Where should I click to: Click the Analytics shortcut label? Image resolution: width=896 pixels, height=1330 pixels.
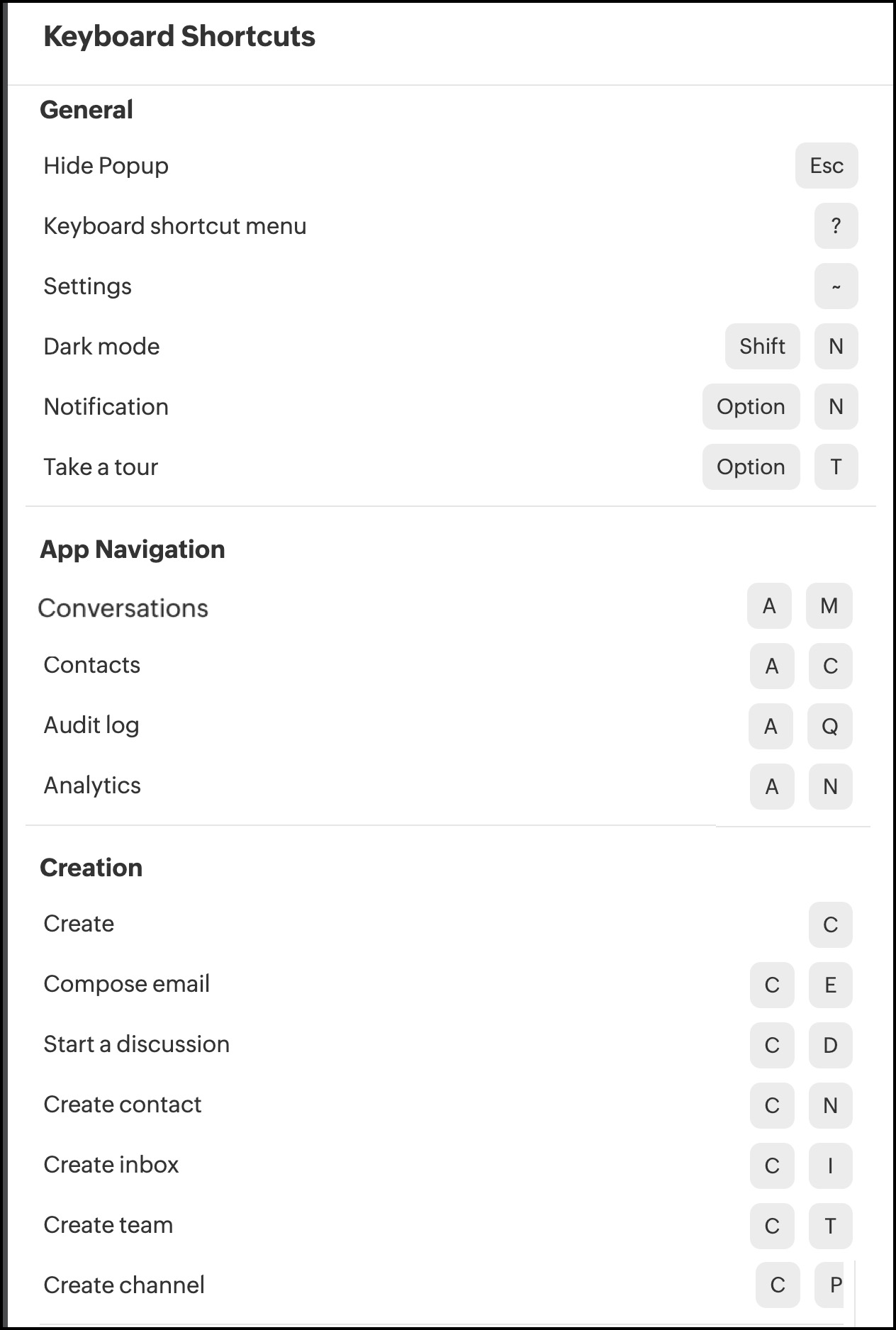[x=92, y=786]
